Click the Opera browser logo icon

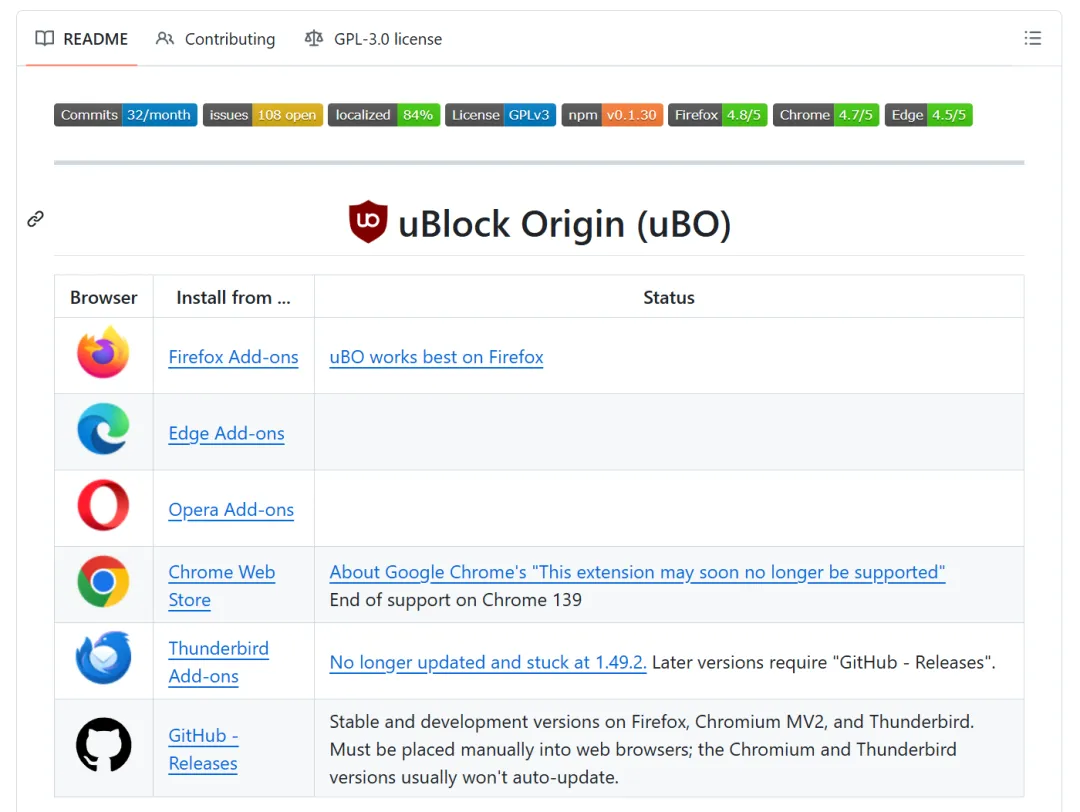[x=103, y=506]
